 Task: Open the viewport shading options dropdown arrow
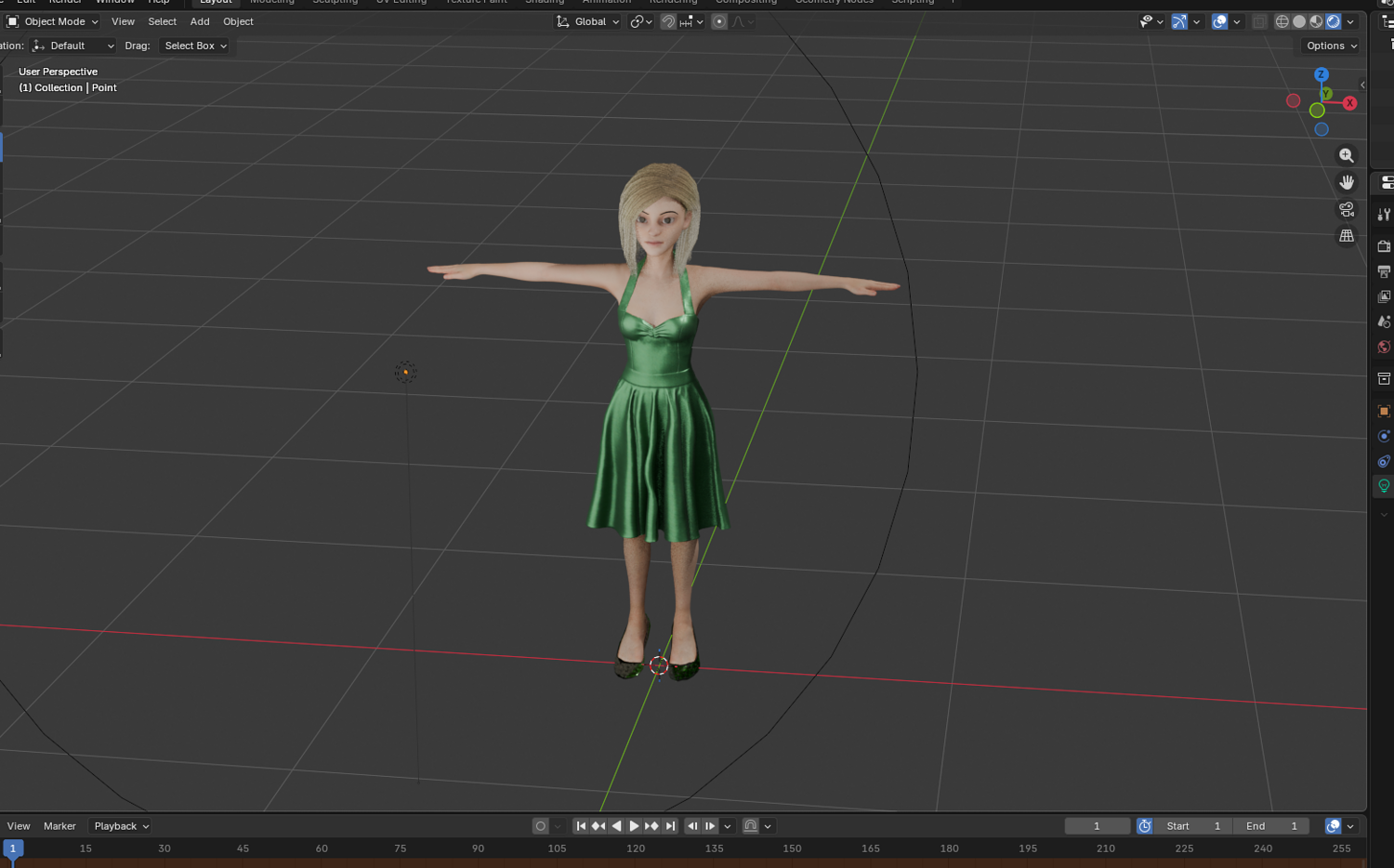click(x=1350, y=21)
